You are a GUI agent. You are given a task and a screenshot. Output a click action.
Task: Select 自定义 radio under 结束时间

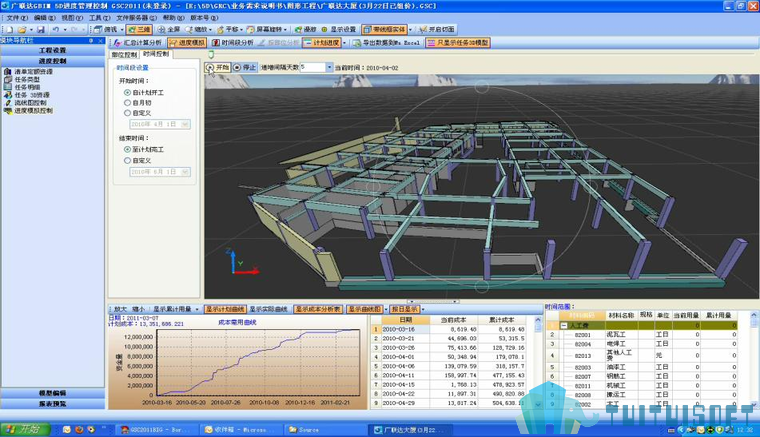127,160
